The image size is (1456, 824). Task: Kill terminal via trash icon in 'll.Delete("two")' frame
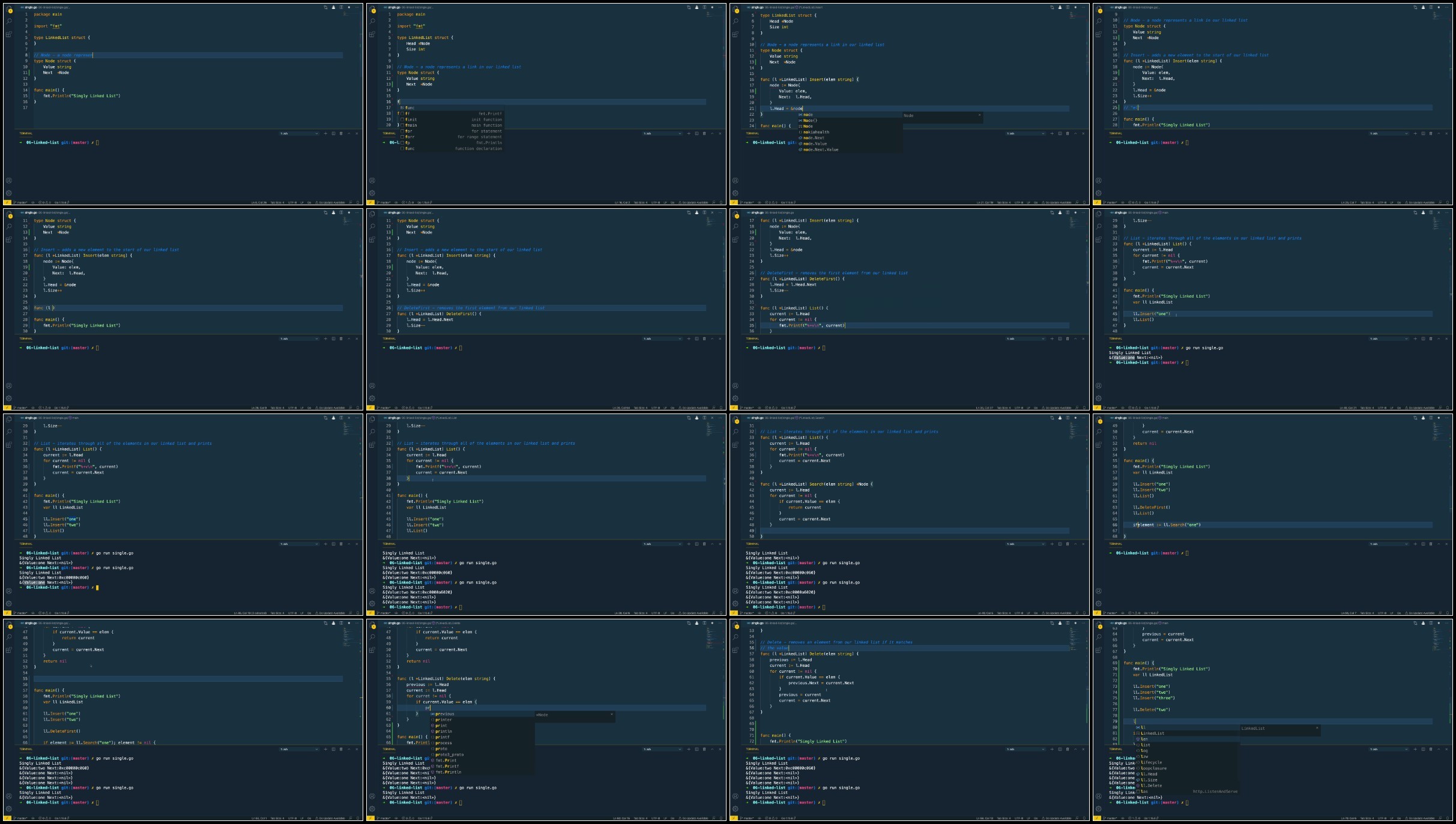pos(1431,749)
